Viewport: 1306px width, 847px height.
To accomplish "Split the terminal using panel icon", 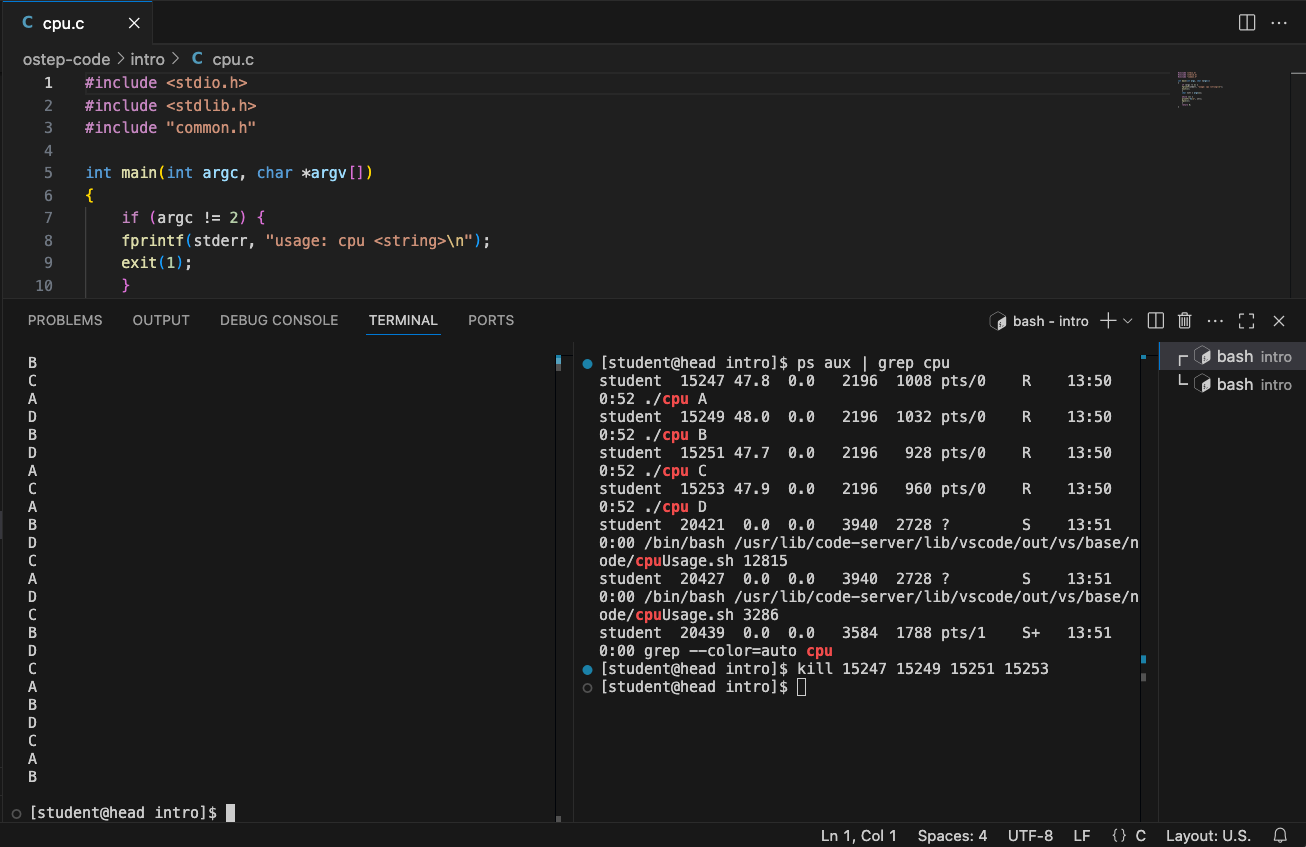I will [1155, 321].
